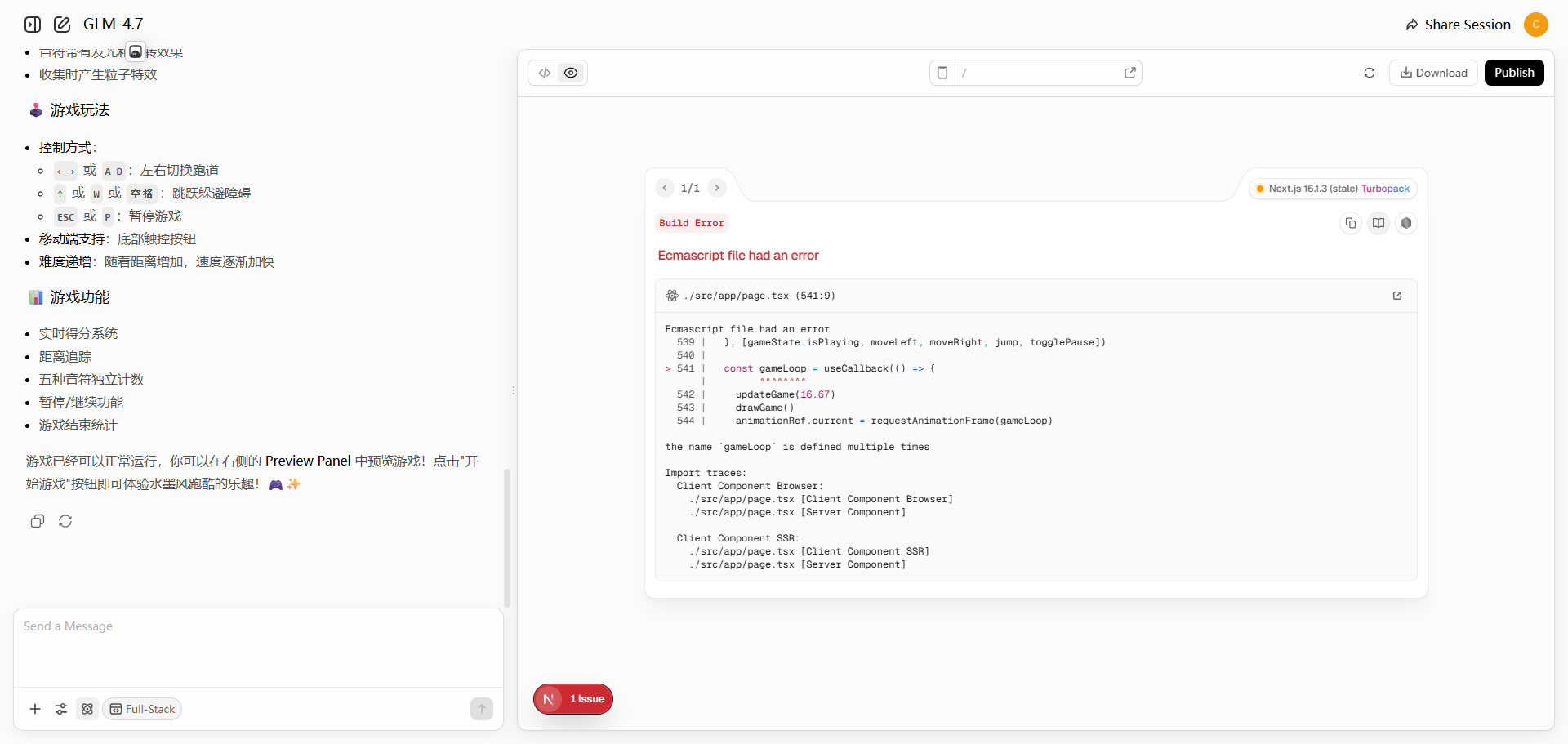Click the Build Error label
The width and height of the screenshot is (1568, 744).
point(692,223)
